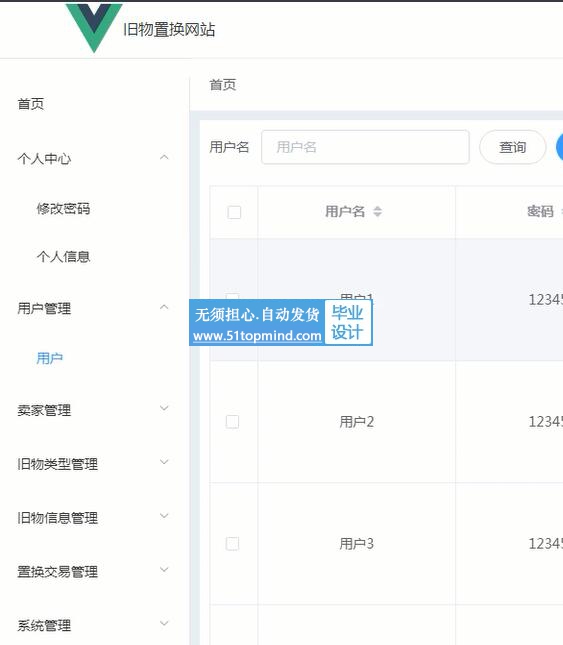Open 修改密码 submenu item
The width and height of the screenshot is (563, 645).
coord(63,209)
